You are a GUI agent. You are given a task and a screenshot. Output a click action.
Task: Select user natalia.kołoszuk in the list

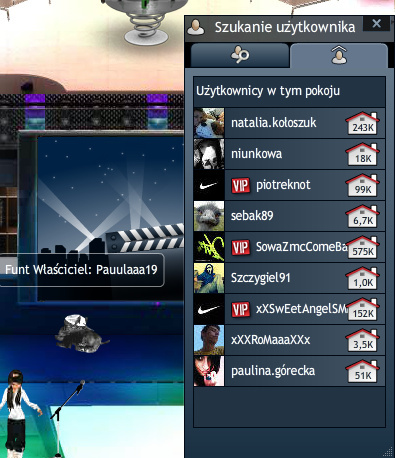289,123
